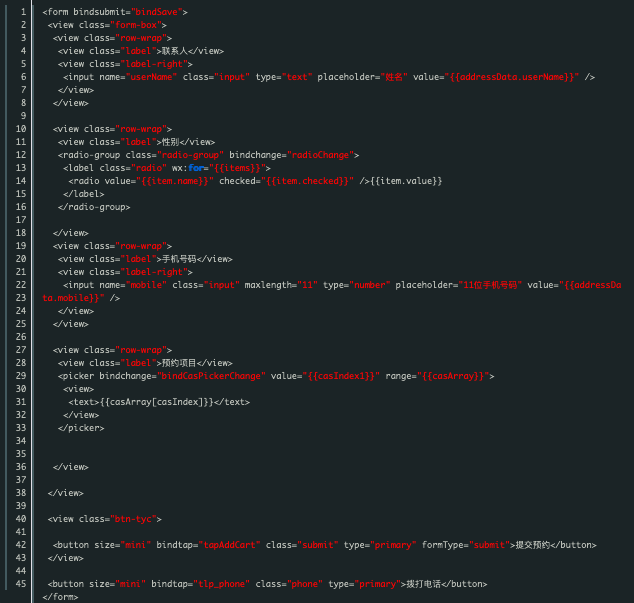Click the {{casIndex1}} value on line 29
634x603 pixels.
(x=341, y=376)
